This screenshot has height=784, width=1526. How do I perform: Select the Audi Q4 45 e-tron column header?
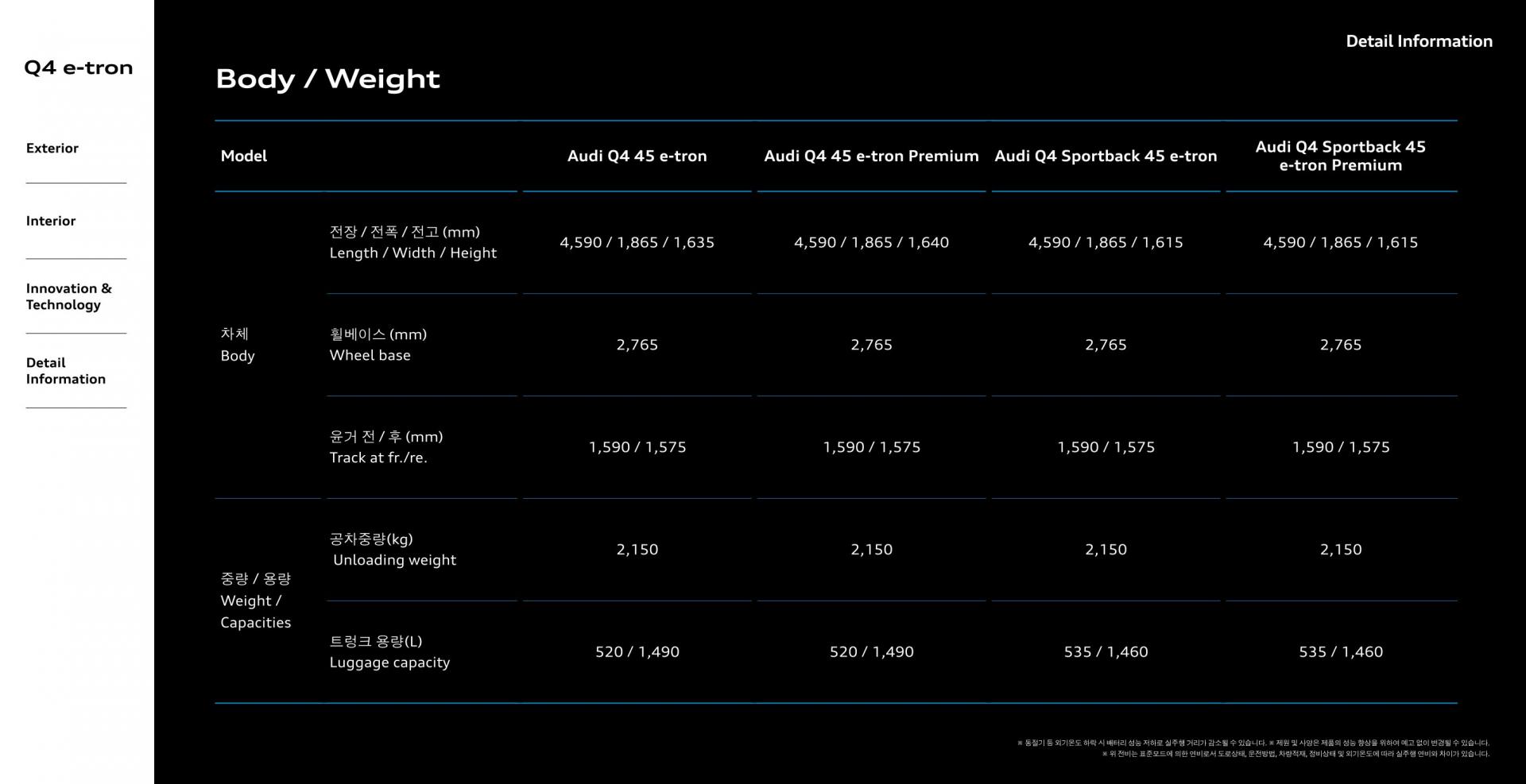(637, 156)
